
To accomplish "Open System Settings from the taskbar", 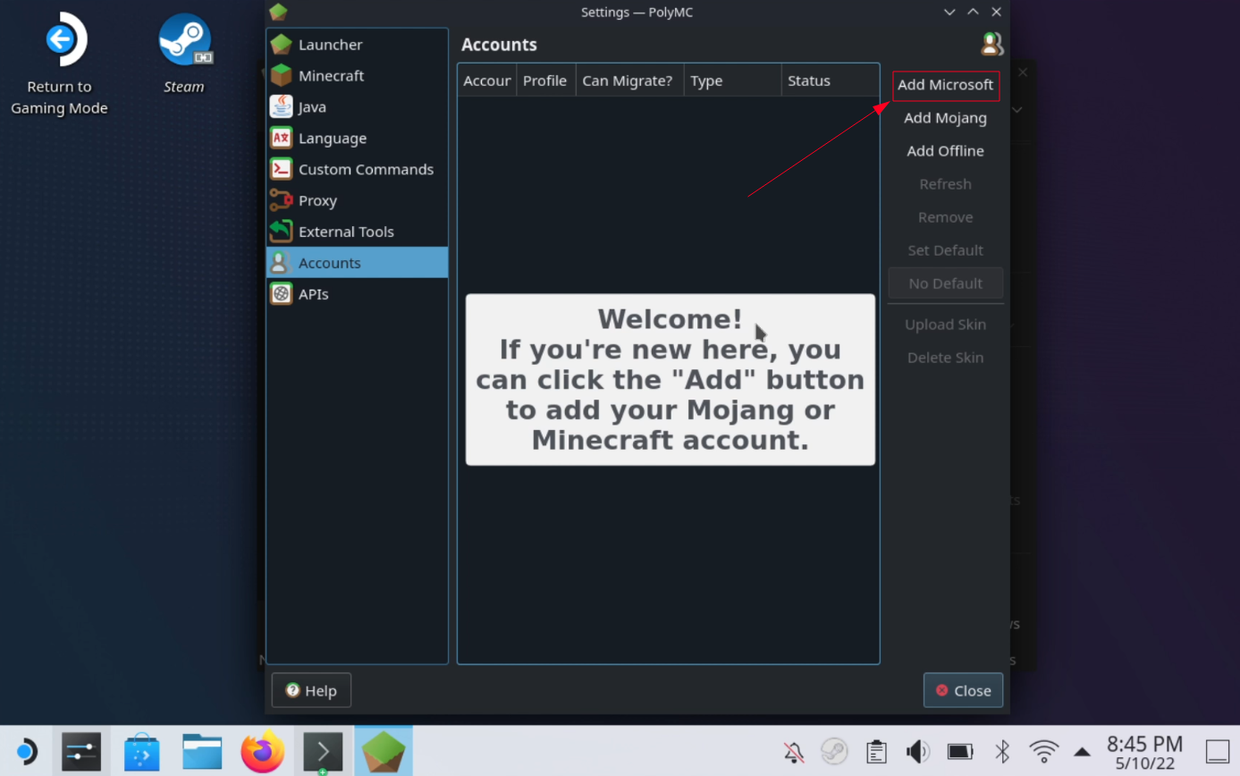I will click(x=81, y=751).
